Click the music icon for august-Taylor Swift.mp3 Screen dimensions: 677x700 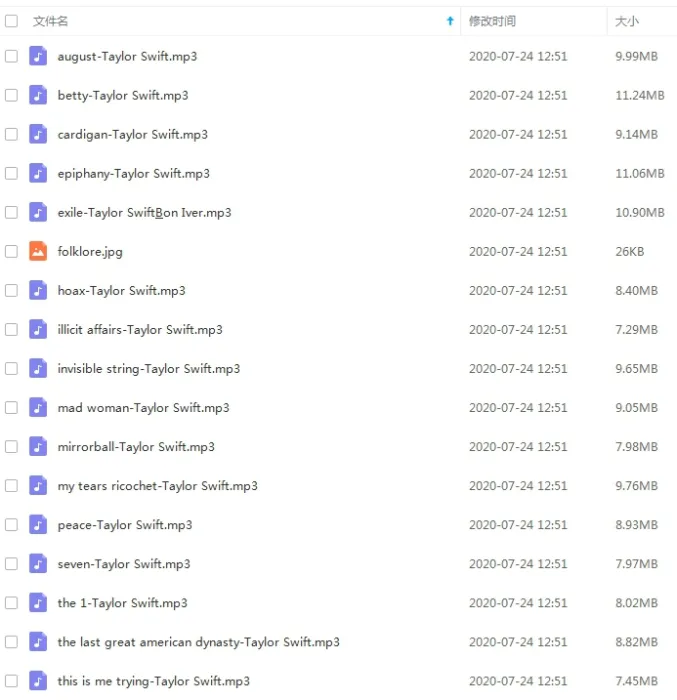click(x=38, y=56)
